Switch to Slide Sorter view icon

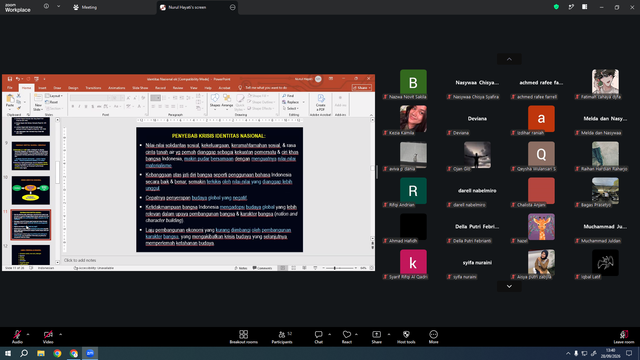click(x=293, y=268)
